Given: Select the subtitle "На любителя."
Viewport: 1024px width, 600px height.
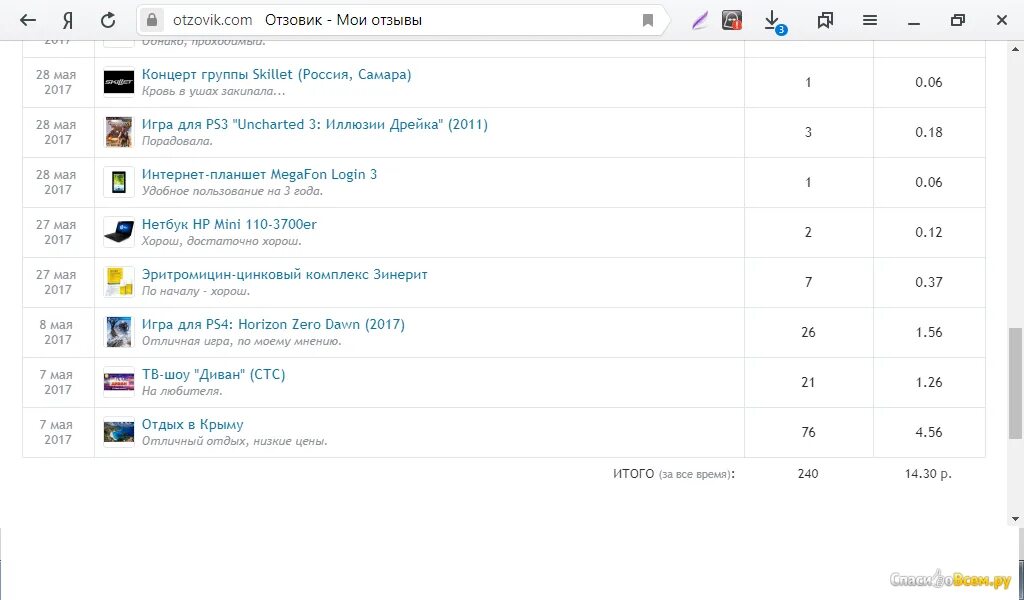Looking at the screenshot, I should click(182, 391).
